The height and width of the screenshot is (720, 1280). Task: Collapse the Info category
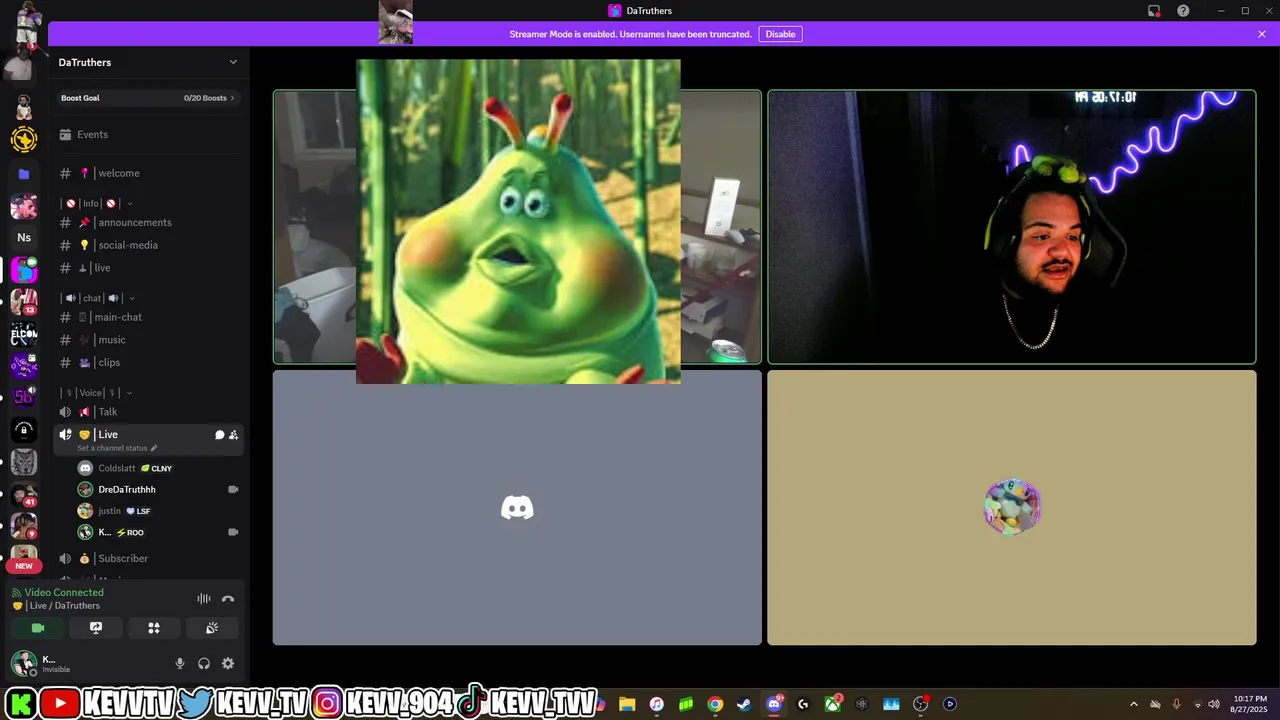[98, 203]
